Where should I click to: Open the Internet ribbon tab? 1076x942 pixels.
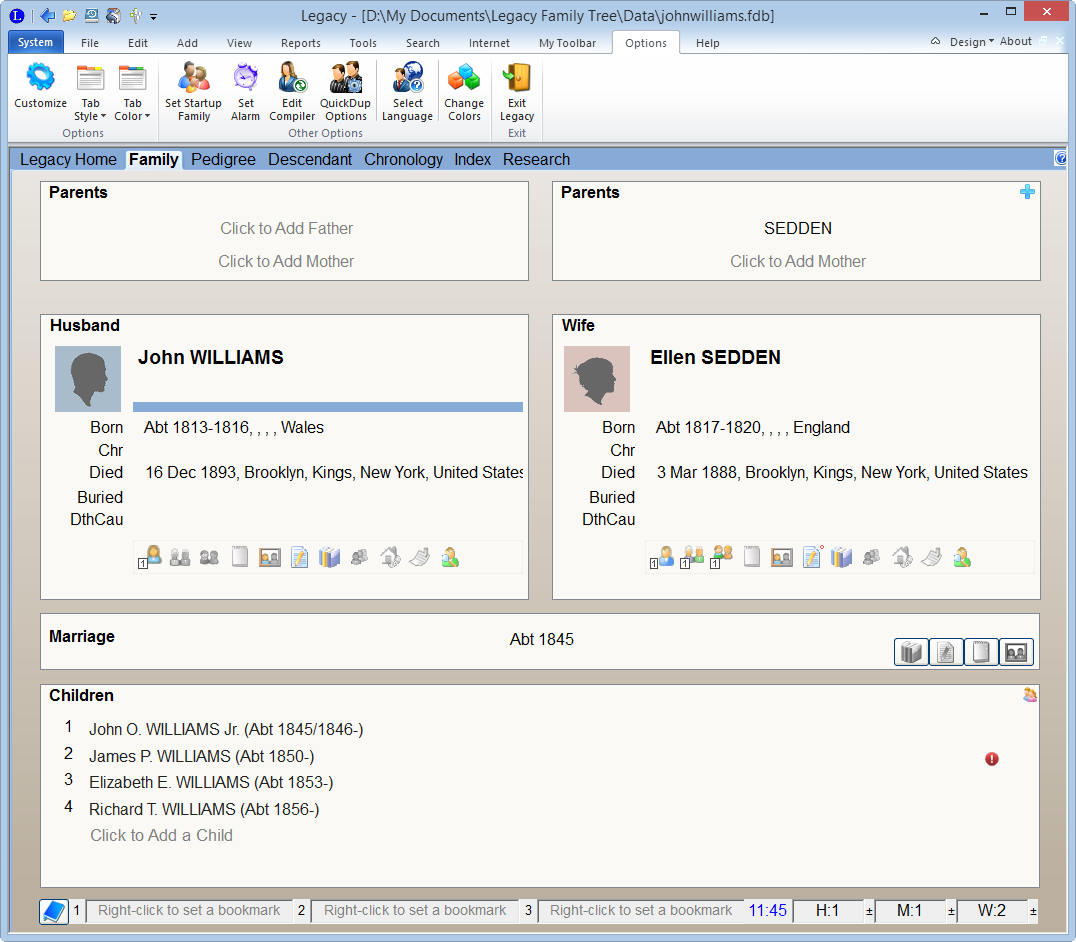coord(489,43)
